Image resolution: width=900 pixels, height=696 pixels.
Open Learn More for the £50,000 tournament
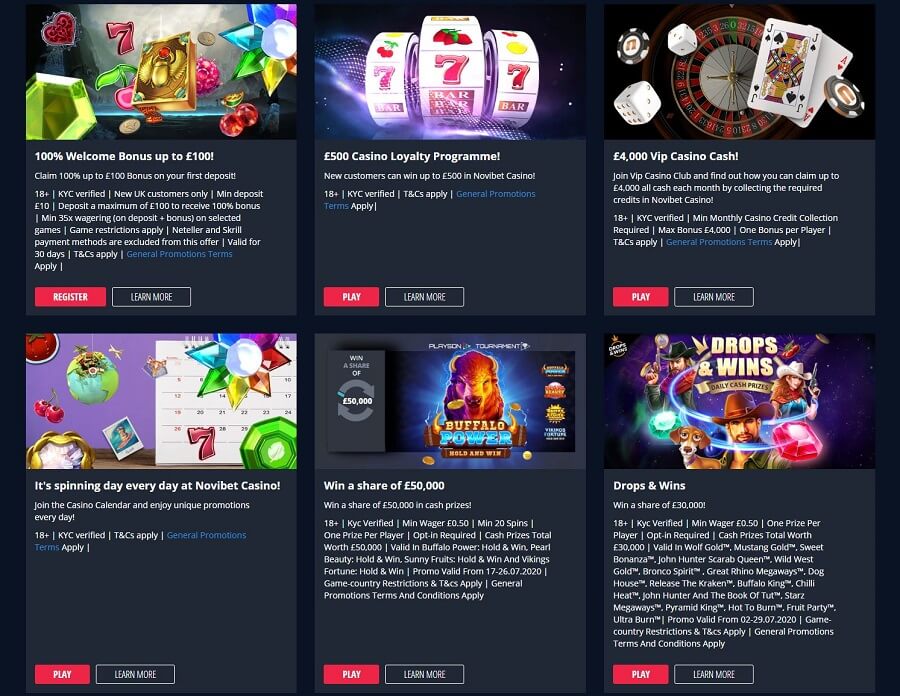[x=424, y=674]
